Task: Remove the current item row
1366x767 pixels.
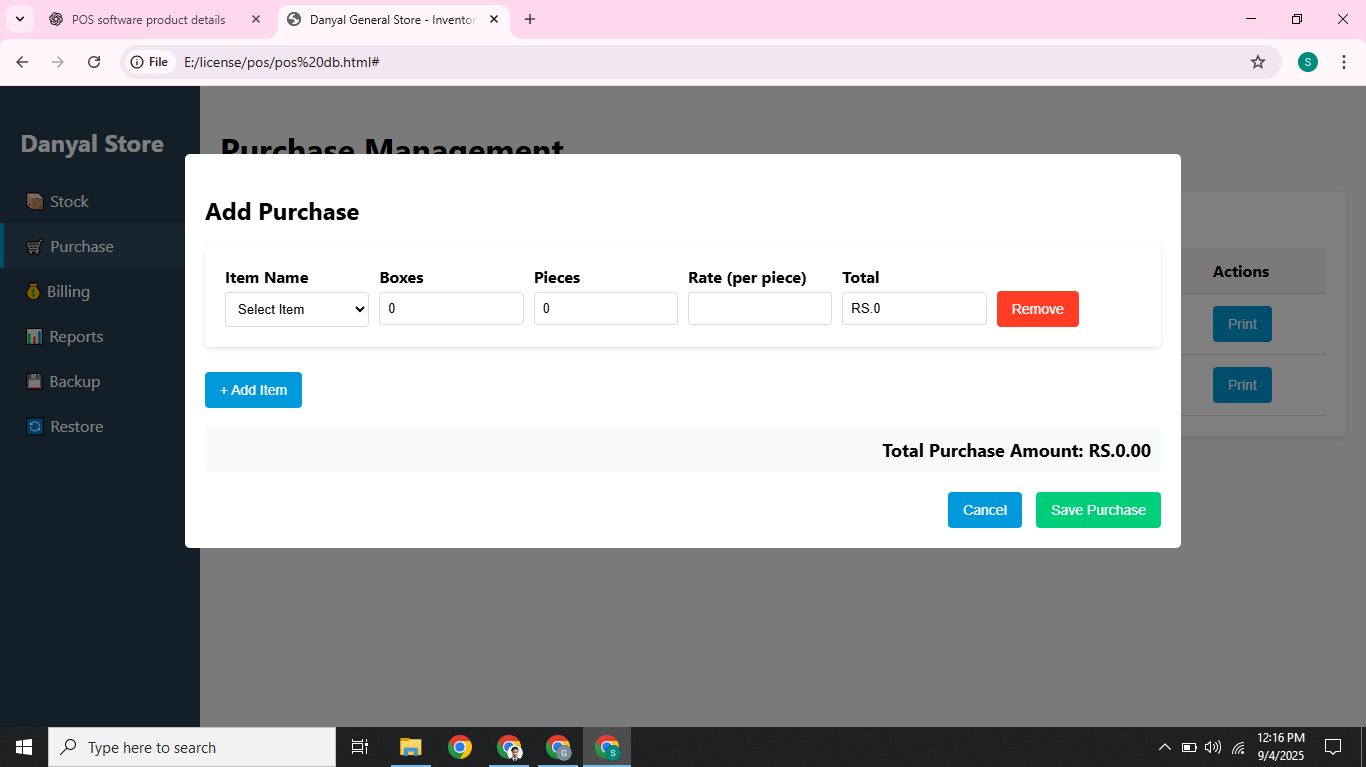Action: 1037,309
